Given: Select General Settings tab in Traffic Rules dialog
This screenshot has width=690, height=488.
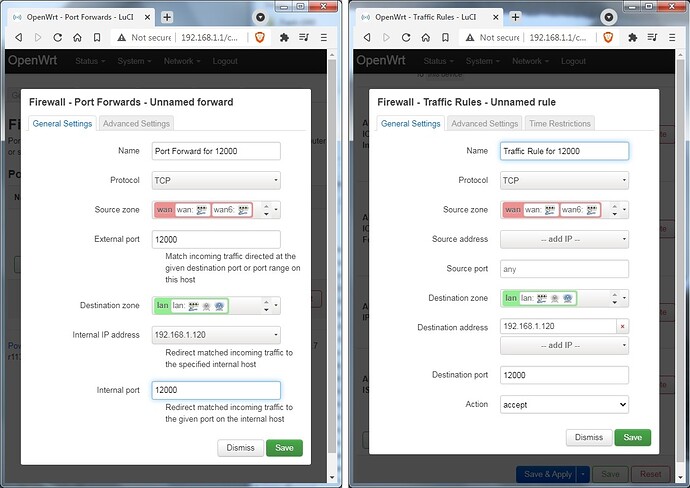Looking at the screenshot, I should (x=411, y=124).
